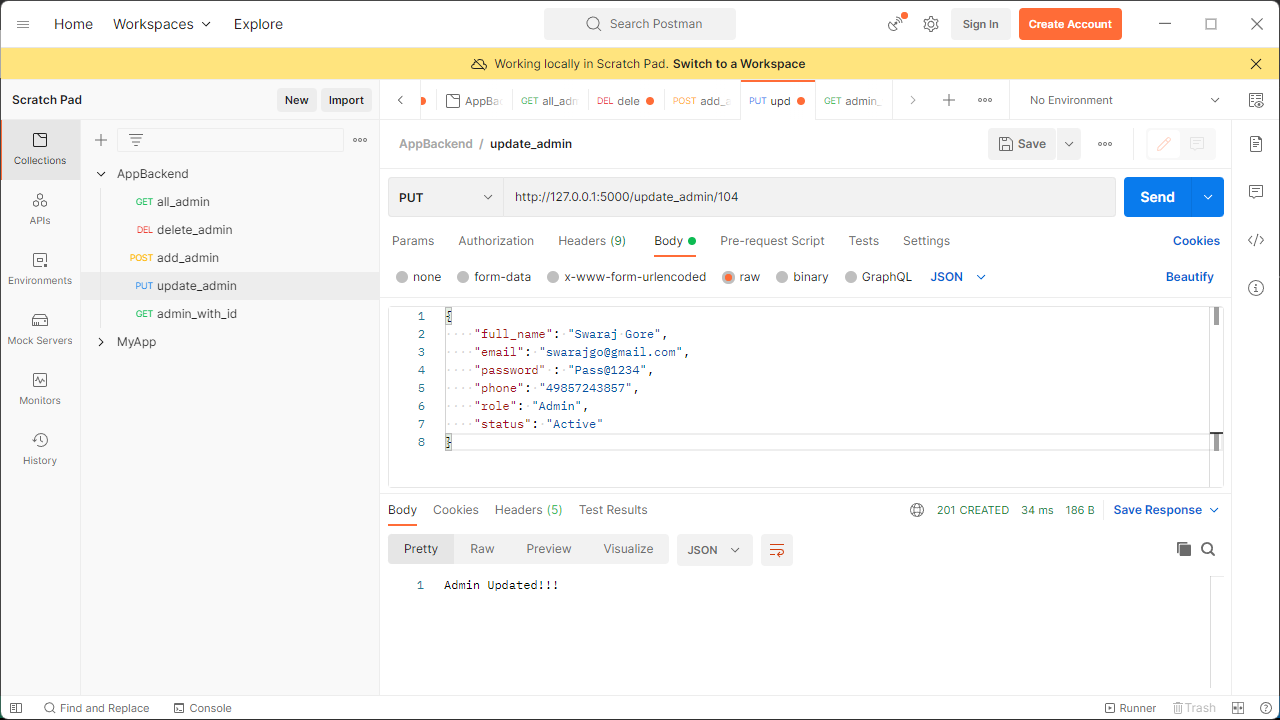The image size is (1280, 720).
Task: Open the Pre-request Script tab
Action: [x=772, y=241]
